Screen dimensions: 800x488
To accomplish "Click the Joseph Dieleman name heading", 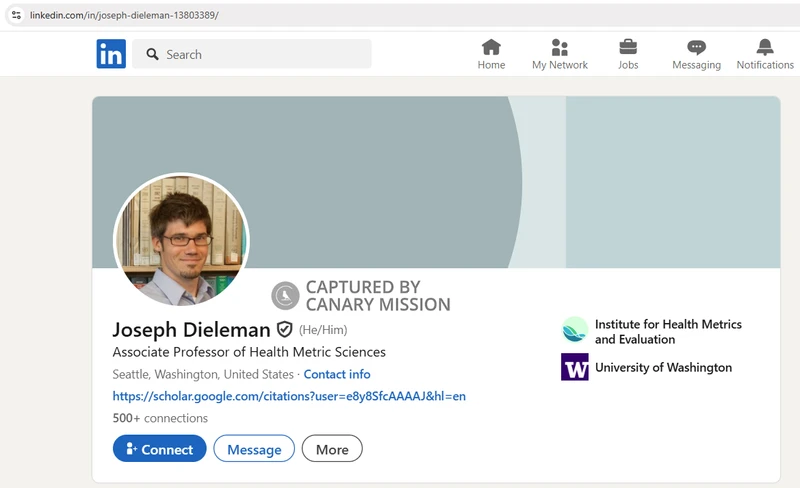I will [x=191, y=330].
